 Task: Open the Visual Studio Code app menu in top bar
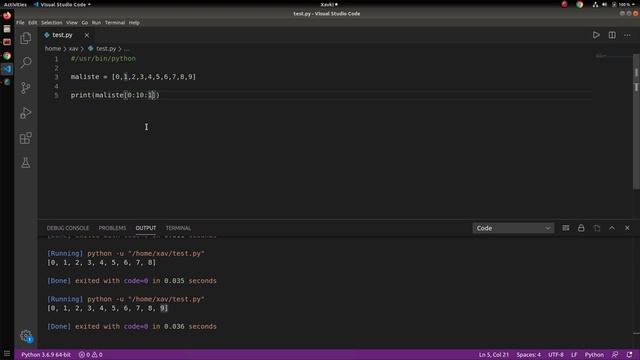[x=62, y=4]
